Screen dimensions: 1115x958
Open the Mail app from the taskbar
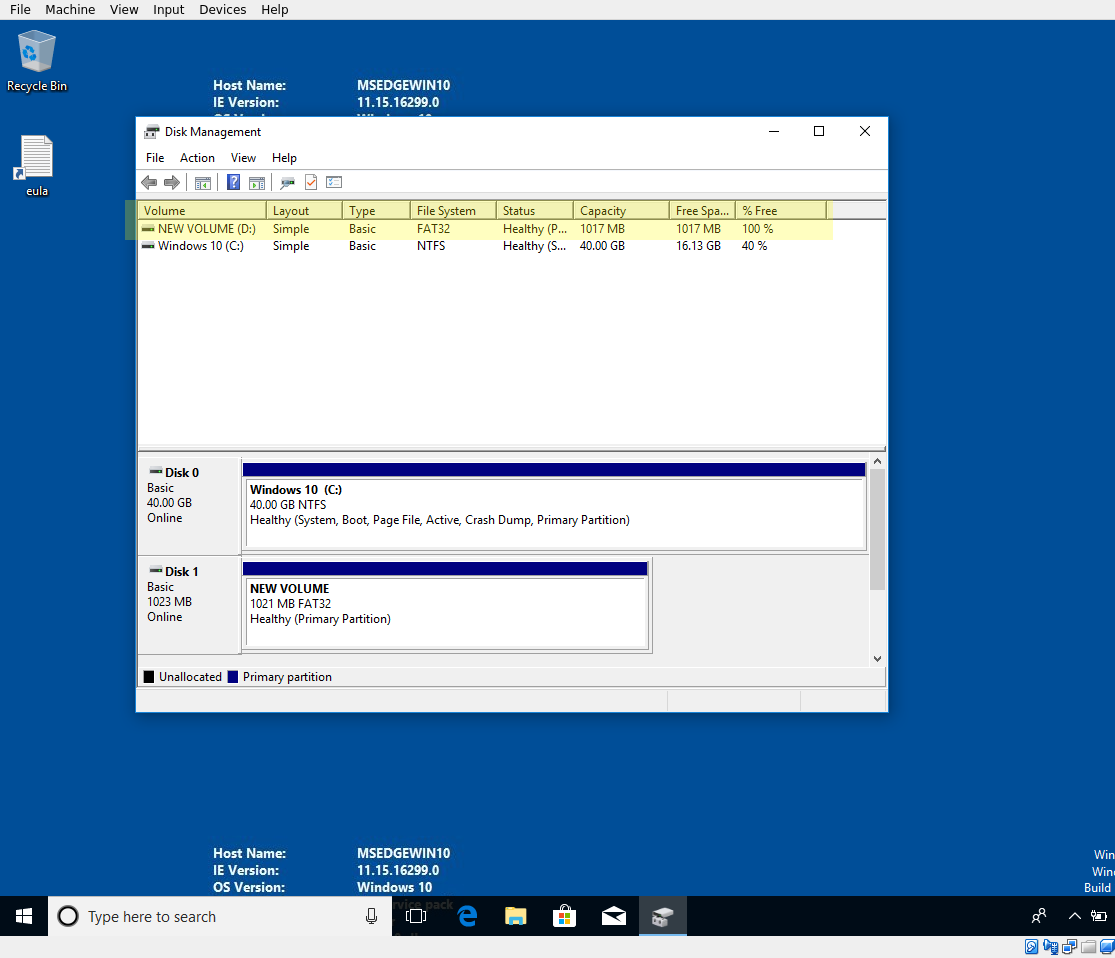point(614,916)
